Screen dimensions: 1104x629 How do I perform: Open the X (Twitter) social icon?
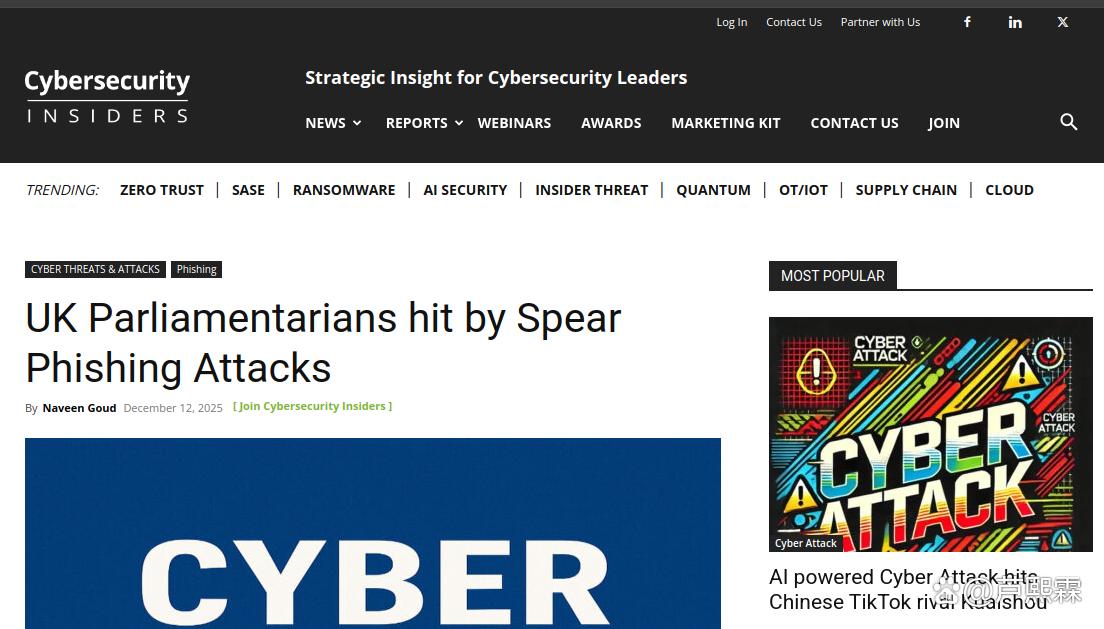pyautogui.click(x=1062, y=22)
